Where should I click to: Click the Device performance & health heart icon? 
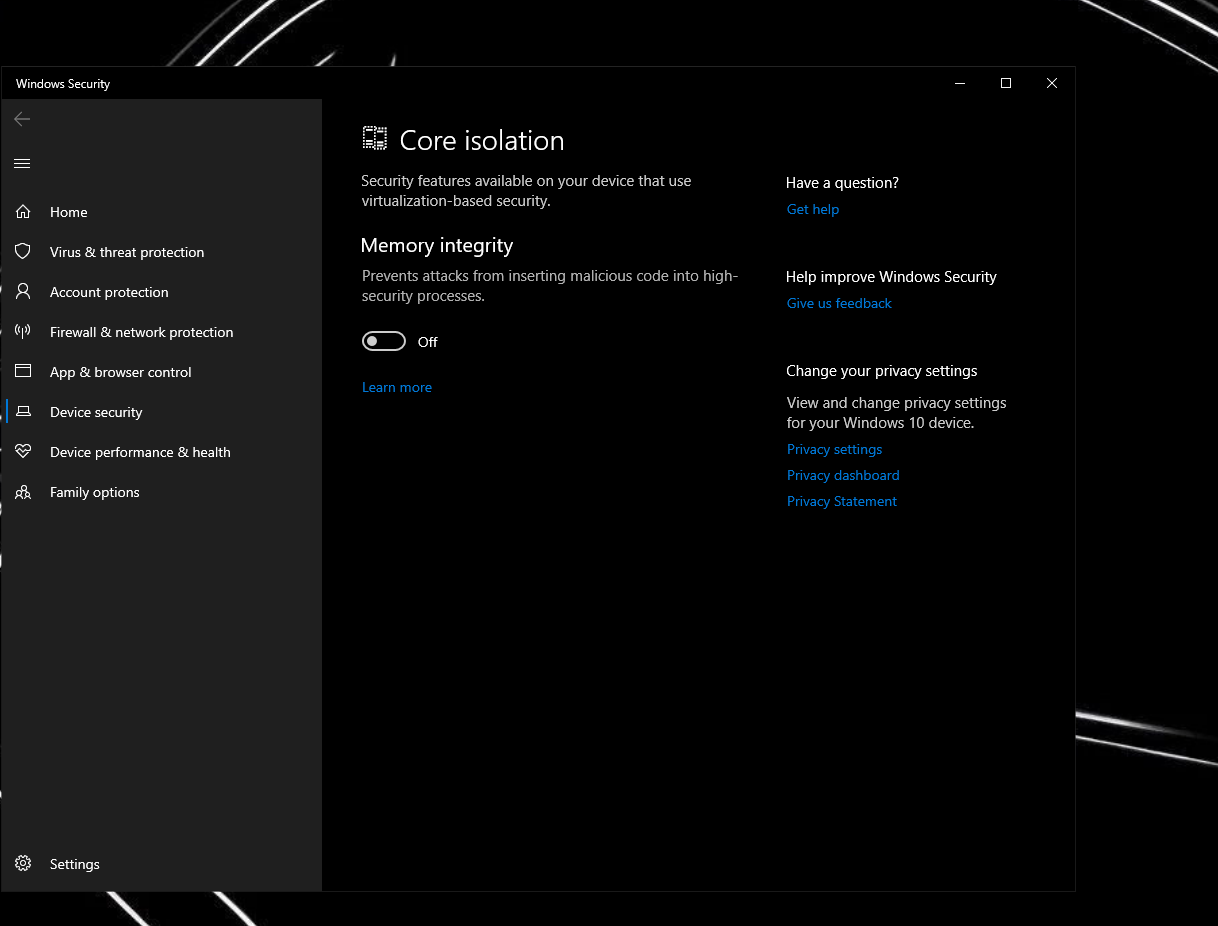coord(23,452)
